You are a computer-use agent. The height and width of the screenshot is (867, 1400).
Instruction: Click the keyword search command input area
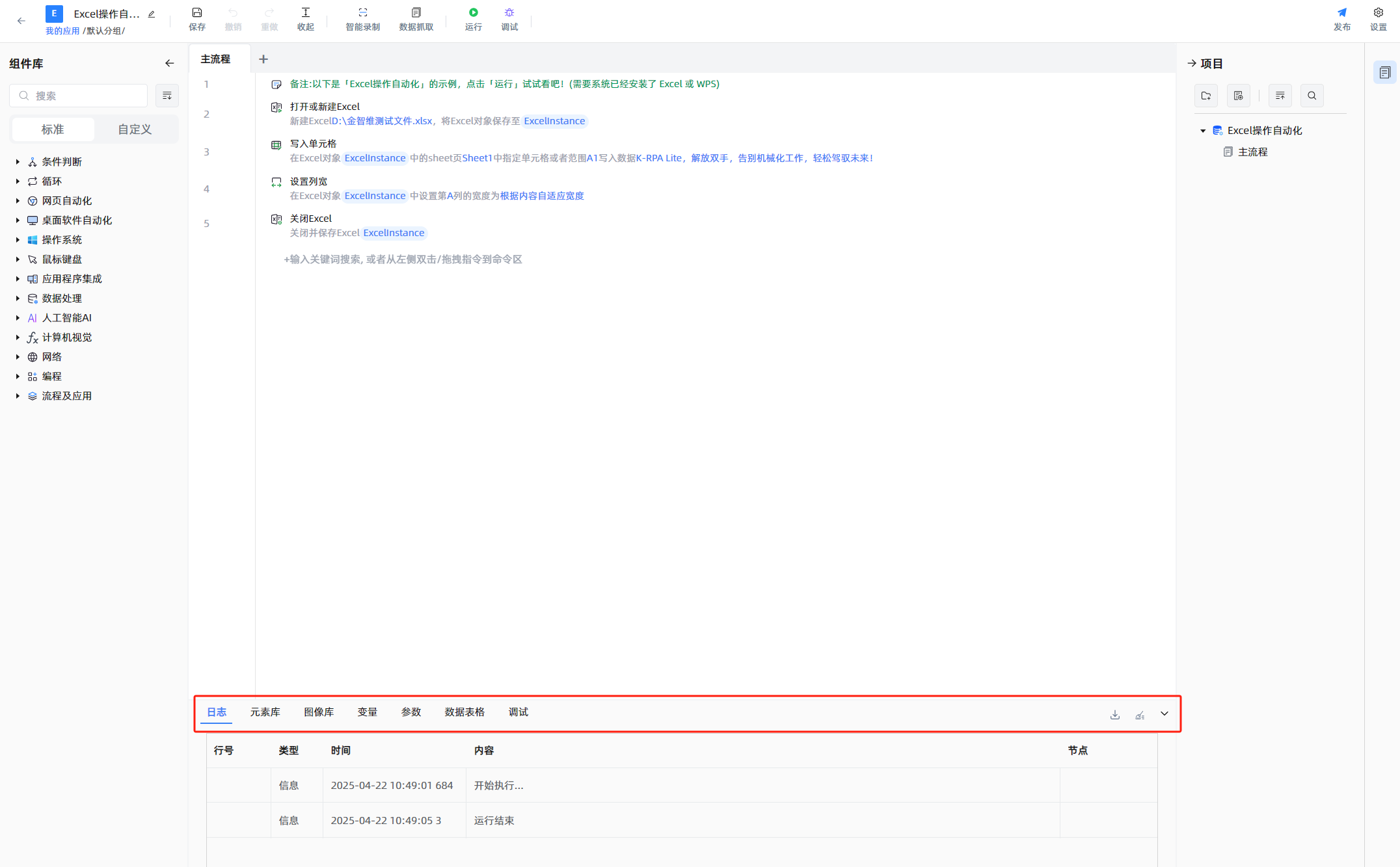pyautogui.click(x=403, y=260)
